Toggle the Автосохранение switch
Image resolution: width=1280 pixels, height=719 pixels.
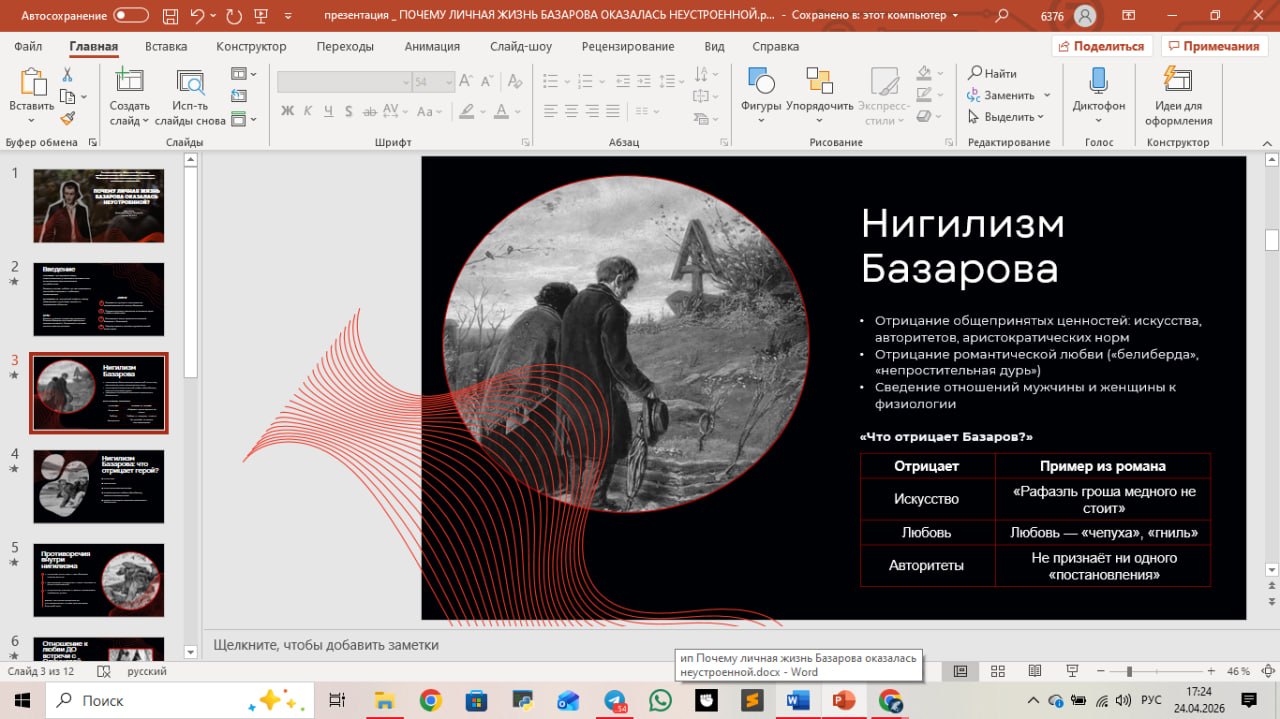(132, 16)
